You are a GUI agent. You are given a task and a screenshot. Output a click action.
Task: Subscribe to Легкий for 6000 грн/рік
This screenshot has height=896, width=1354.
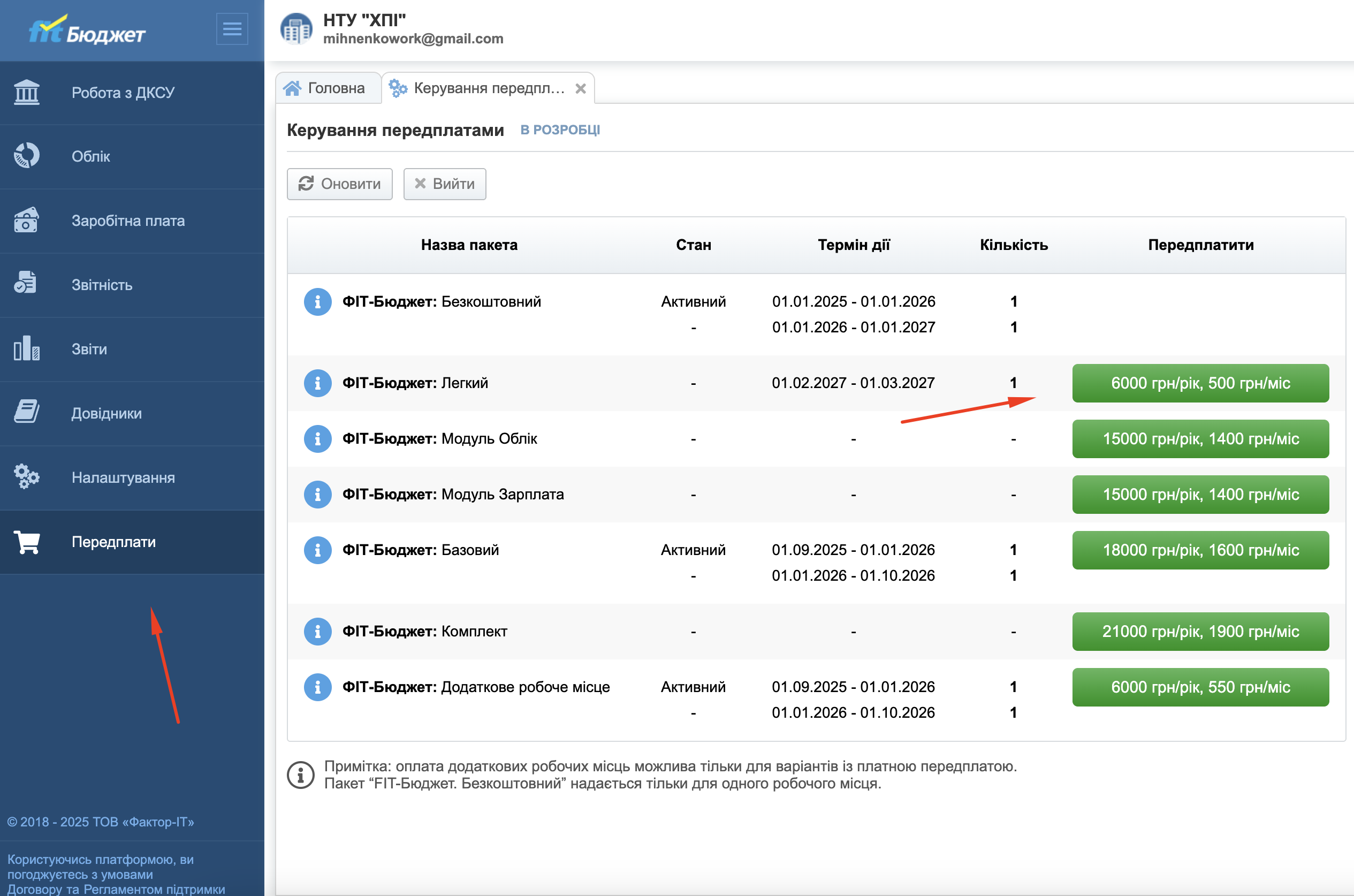pyautogui.click(x=1200, y=383)
